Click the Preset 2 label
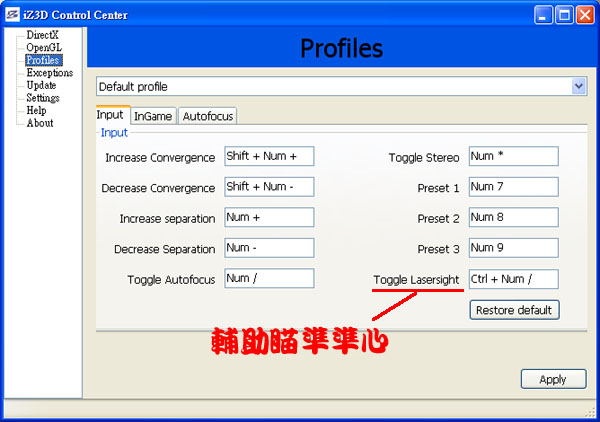This screenshot has height=422, width=600. (438, 219)
